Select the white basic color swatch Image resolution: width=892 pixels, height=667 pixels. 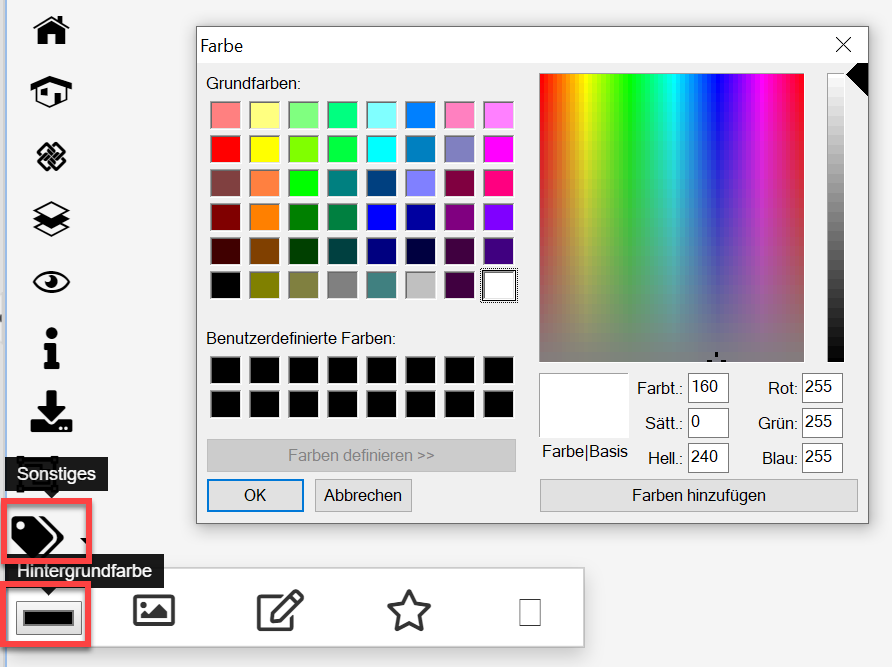click(x=499, y=285)
